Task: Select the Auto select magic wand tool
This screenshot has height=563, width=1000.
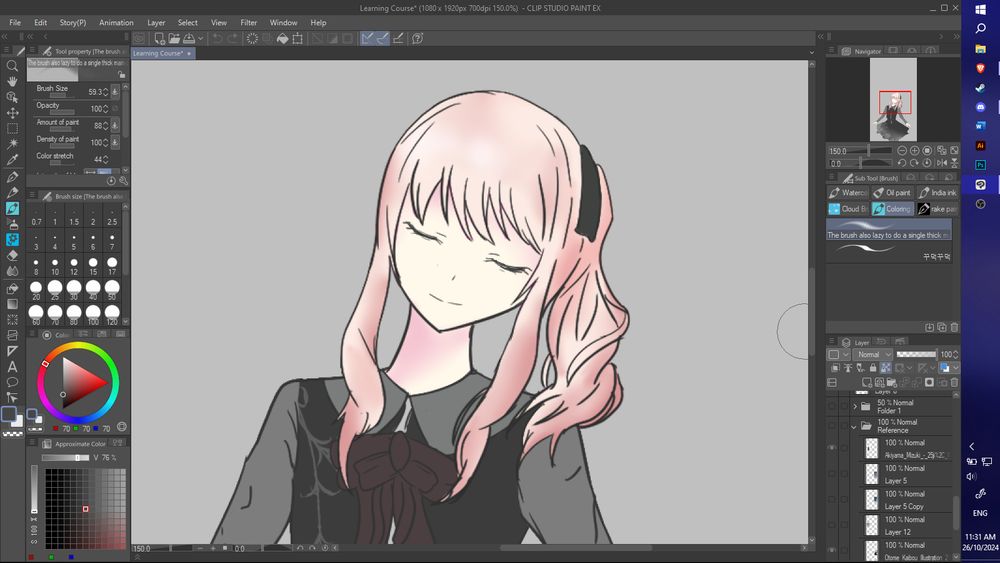Action: [12, 144]
